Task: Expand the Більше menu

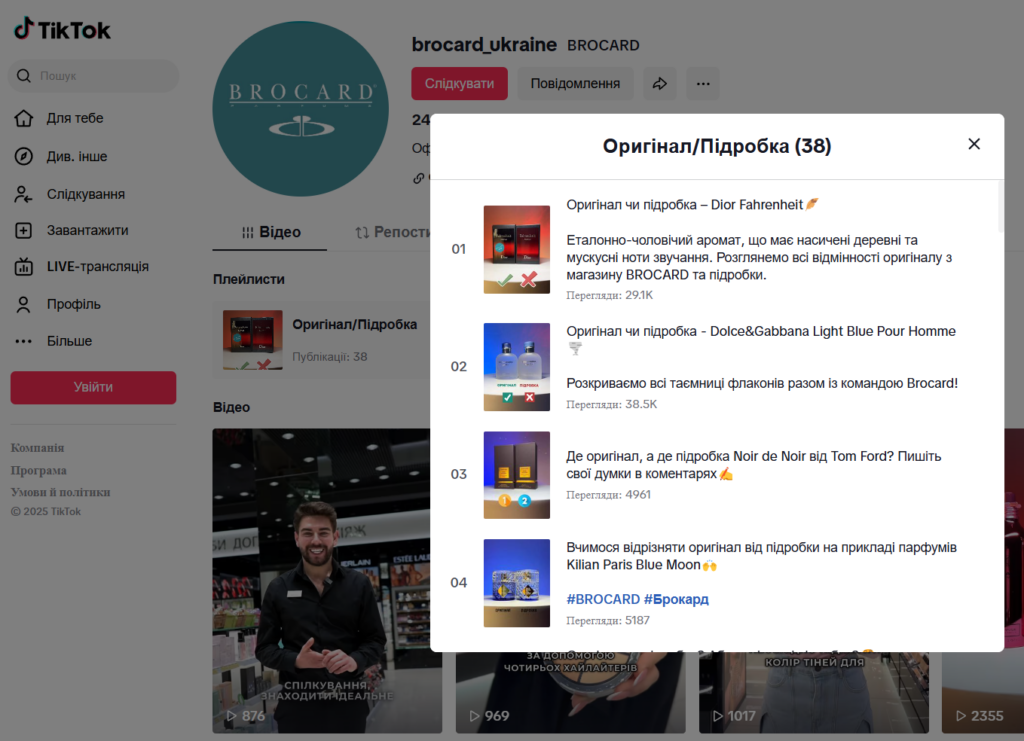Action: 69,341
